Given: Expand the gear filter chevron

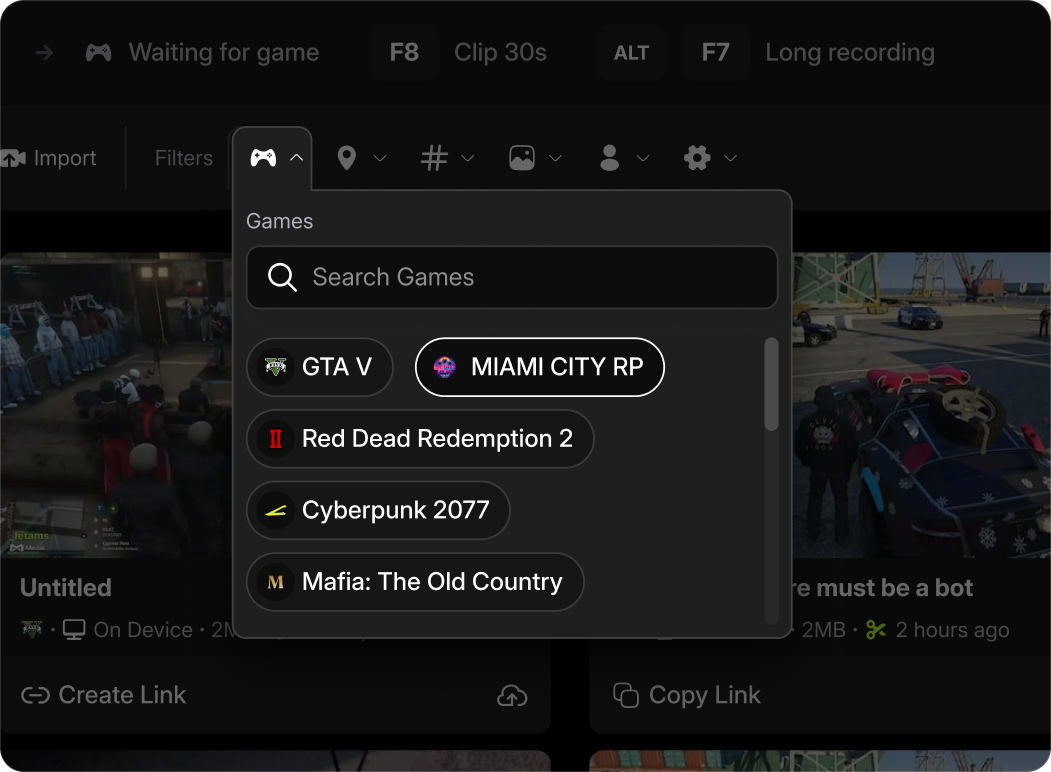Looking at the screenshot, I should click(731, 158).
